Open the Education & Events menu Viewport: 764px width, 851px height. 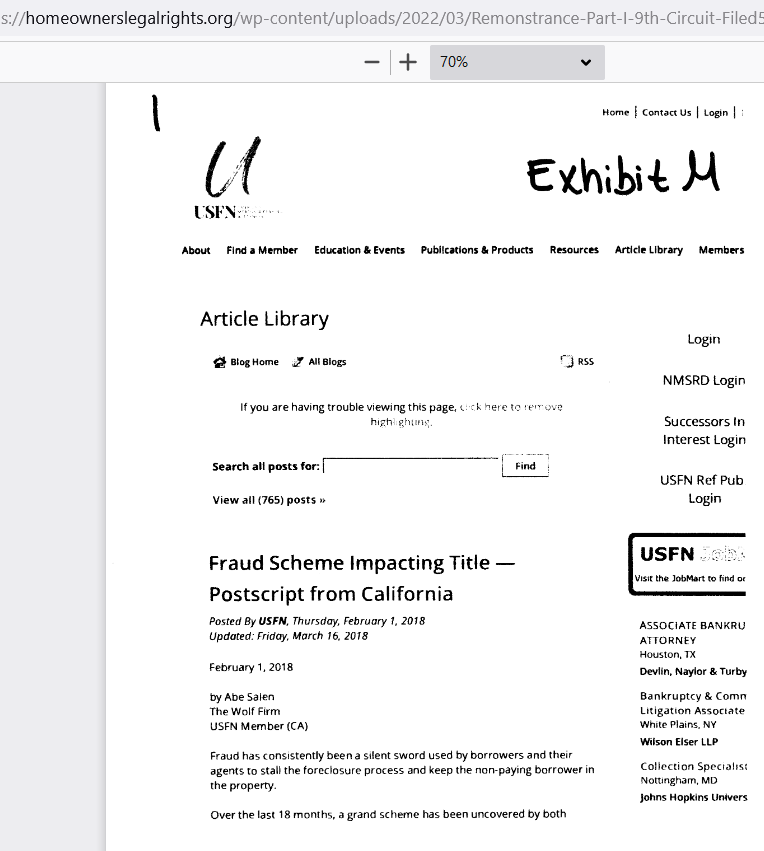click(x=359, y=250)
